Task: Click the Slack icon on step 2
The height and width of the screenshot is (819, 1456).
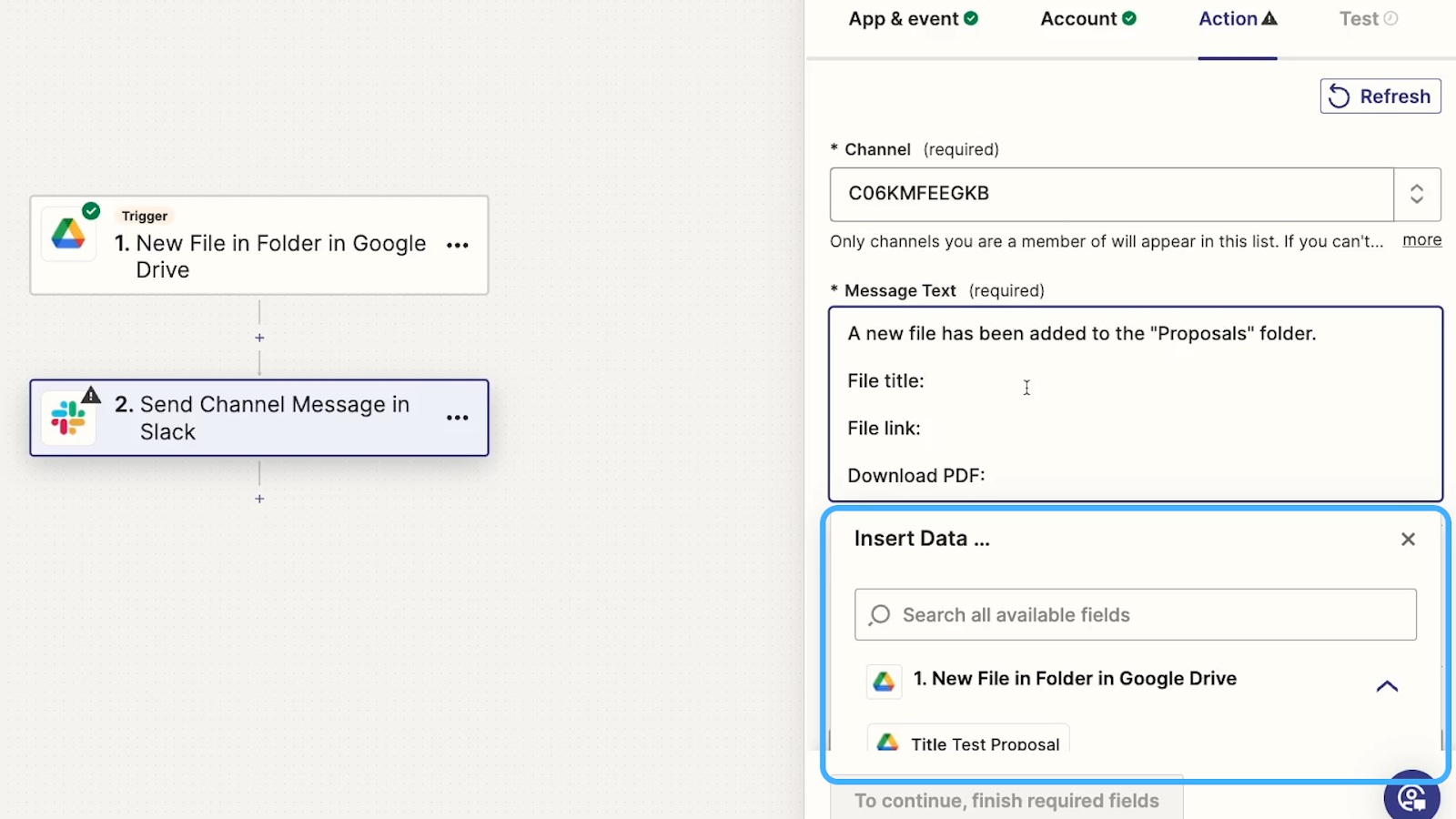Action: point(68,418)
